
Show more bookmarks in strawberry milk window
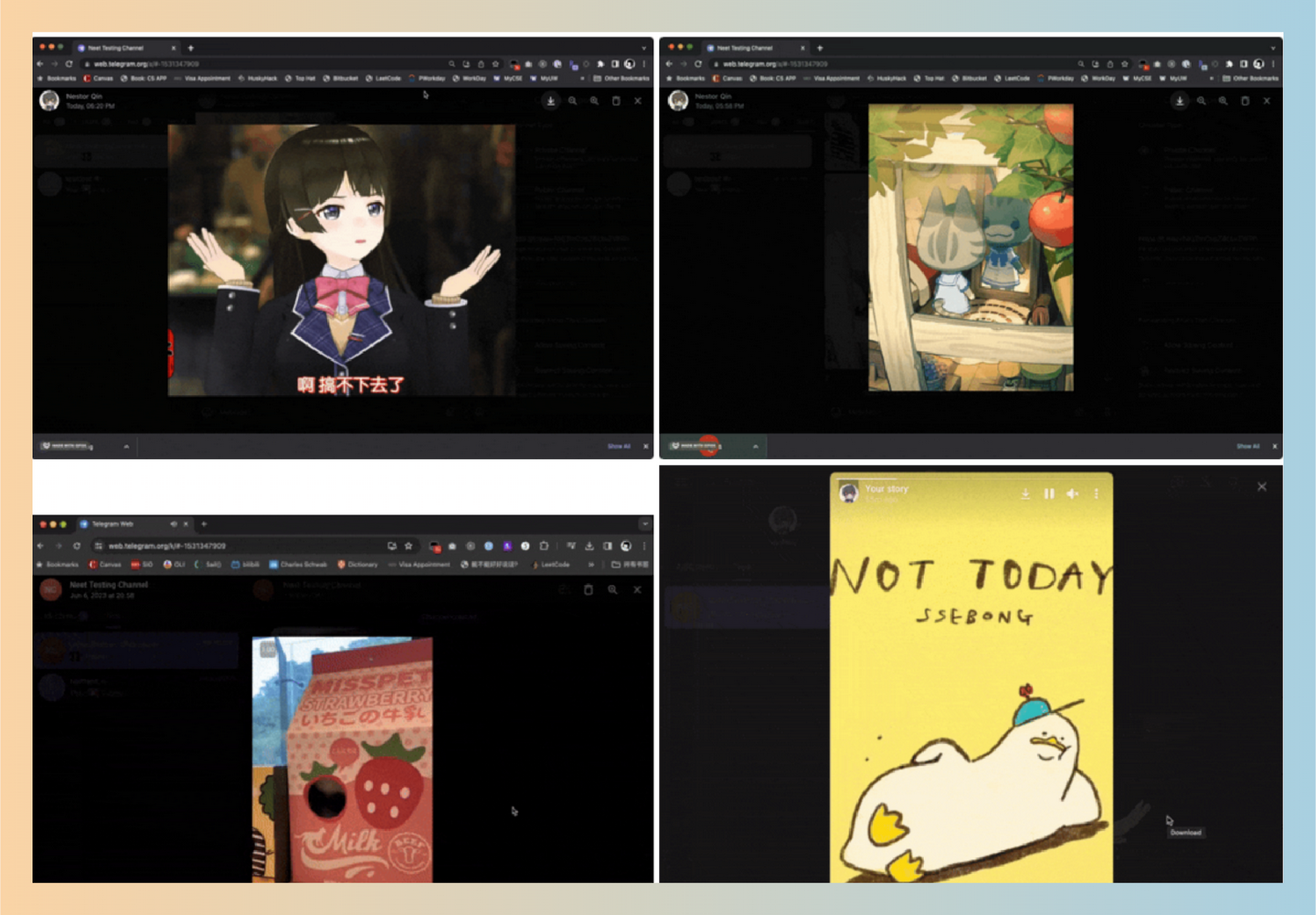(590, 564)
